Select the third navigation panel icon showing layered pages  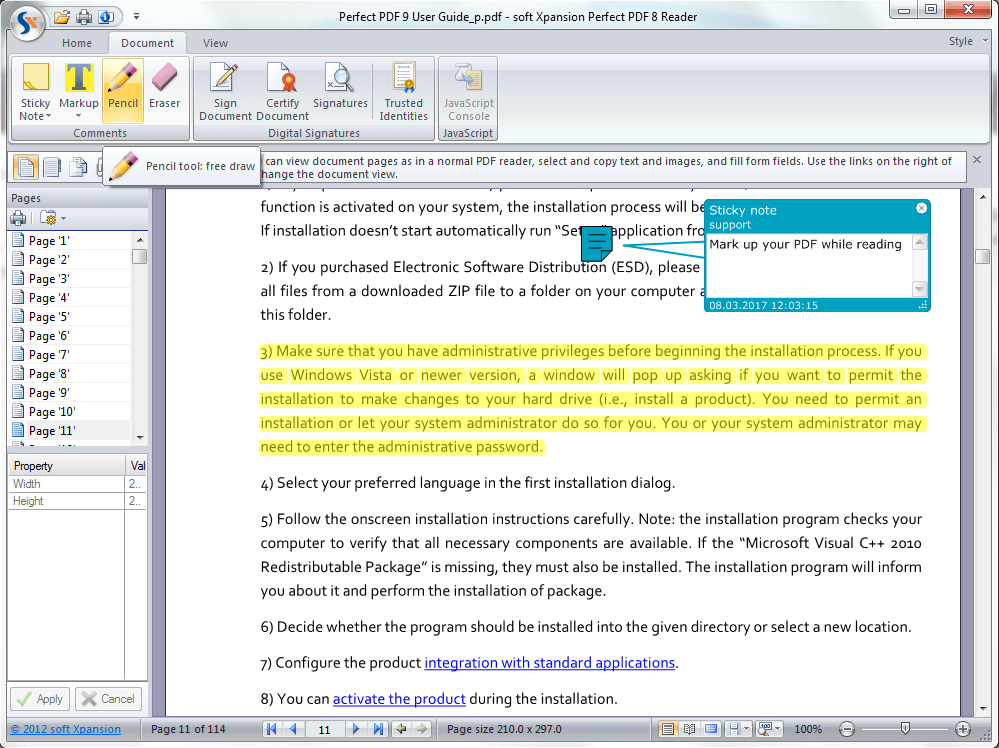coord(78,167)
